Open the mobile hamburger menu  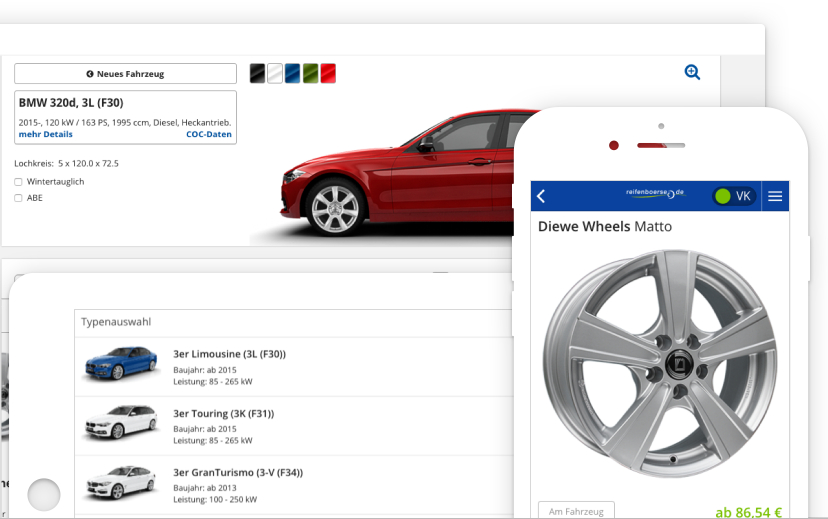coord(775,196)
